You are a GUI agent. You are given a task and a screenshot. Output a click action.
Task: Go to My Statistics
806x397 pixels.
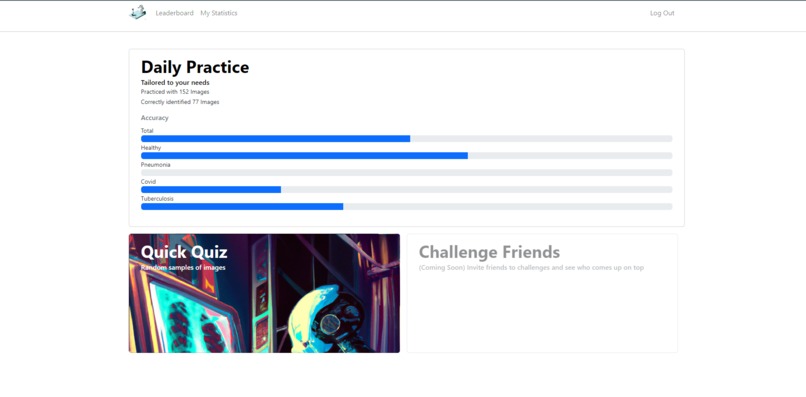[x=219, y=13]
